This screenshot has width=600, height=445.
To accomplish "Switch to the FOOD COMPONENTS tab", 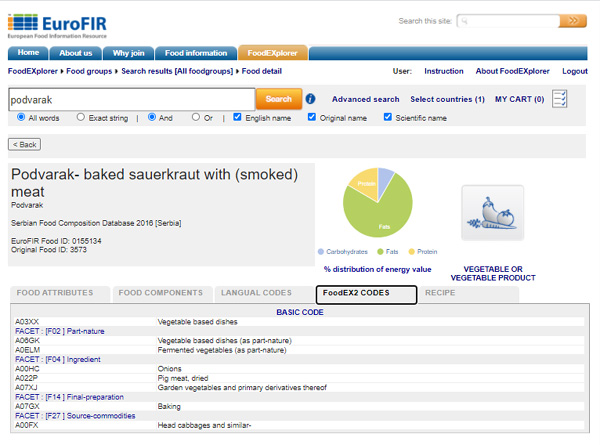I will pyautogui.click(x=162, y=293).
